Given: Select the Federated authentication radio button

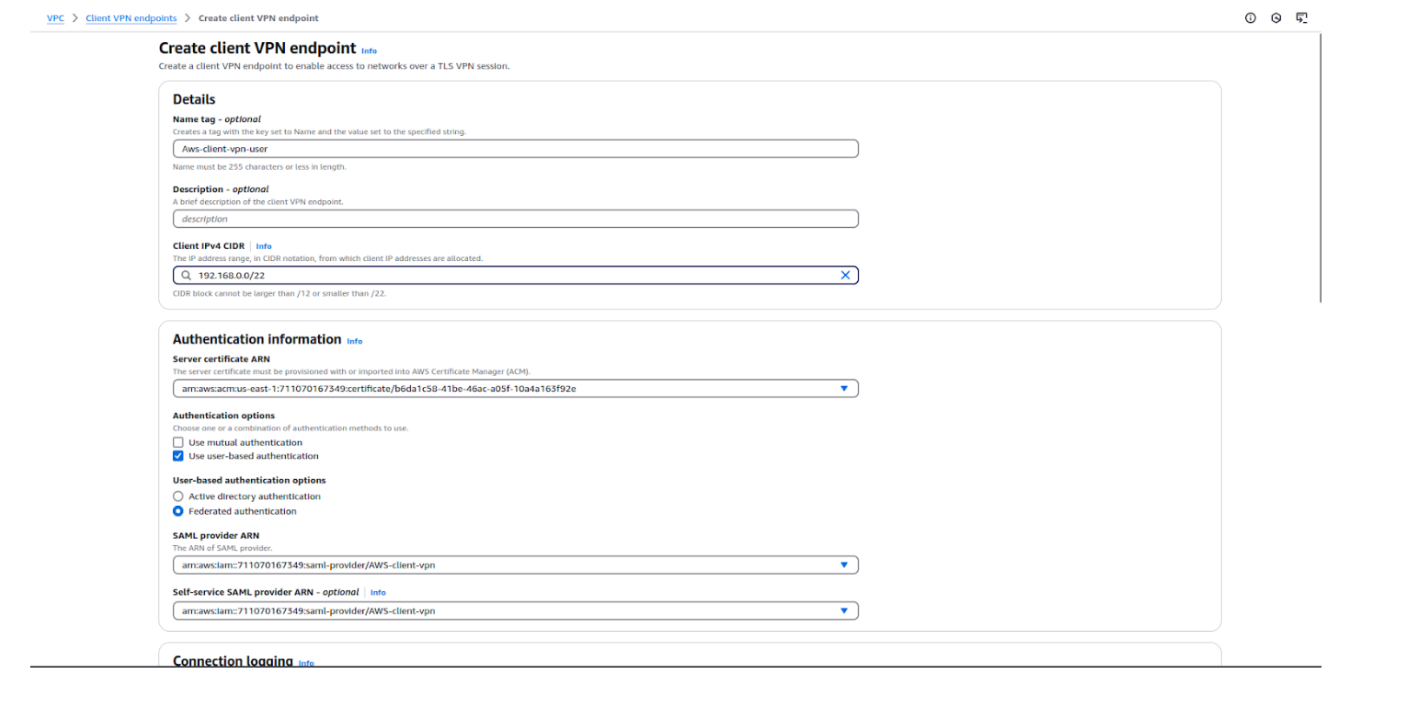Looking at the screenshot, I should 178,511.
